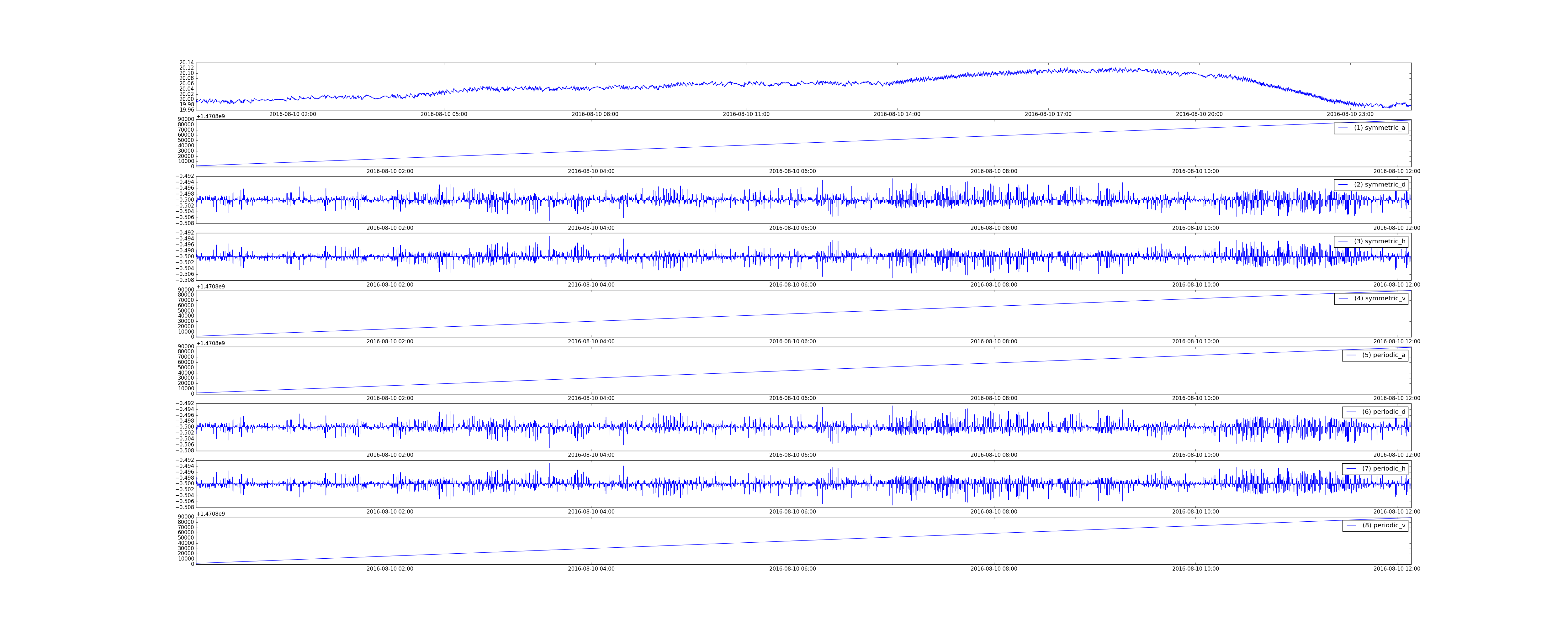
Task: Click blue line sample in symmetric_a legend
Action: click(x=1343, y=128)
